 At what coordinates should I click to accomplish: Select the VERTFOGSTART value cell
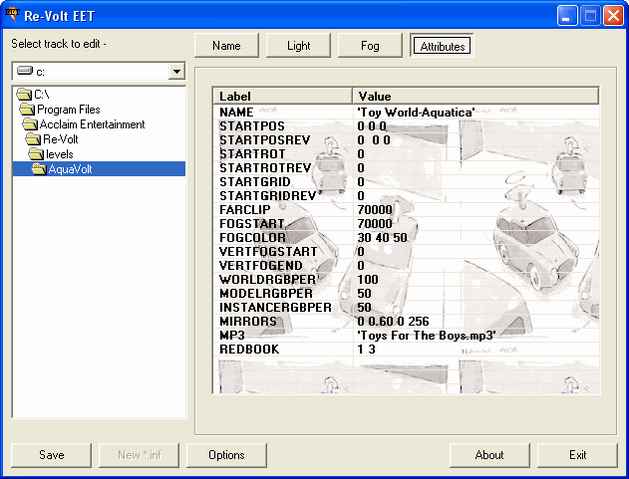click(476, 252)
